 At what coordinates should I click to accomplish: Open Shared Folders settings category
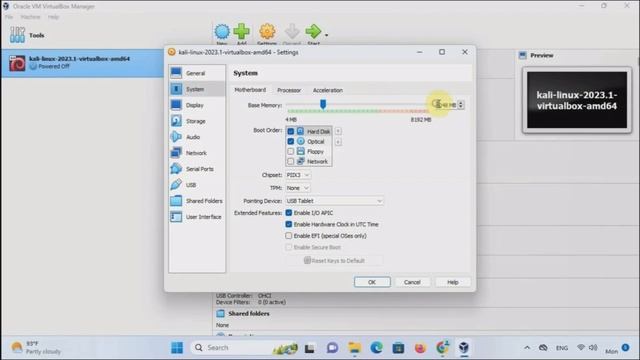(197, 201)
